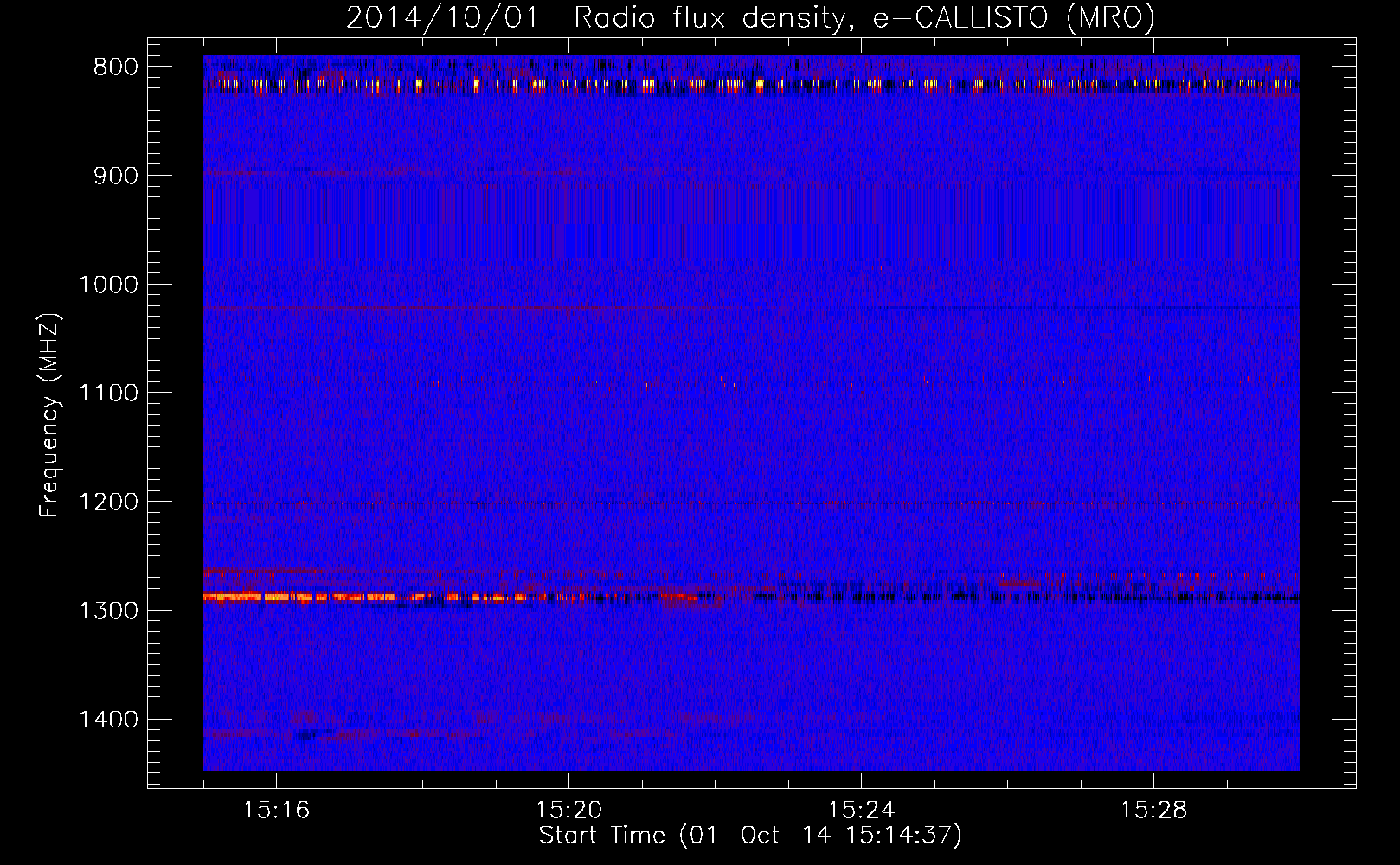Select the 1400 frequency axis label
The width and height of the screenshot is (1400, 865).
108,720
